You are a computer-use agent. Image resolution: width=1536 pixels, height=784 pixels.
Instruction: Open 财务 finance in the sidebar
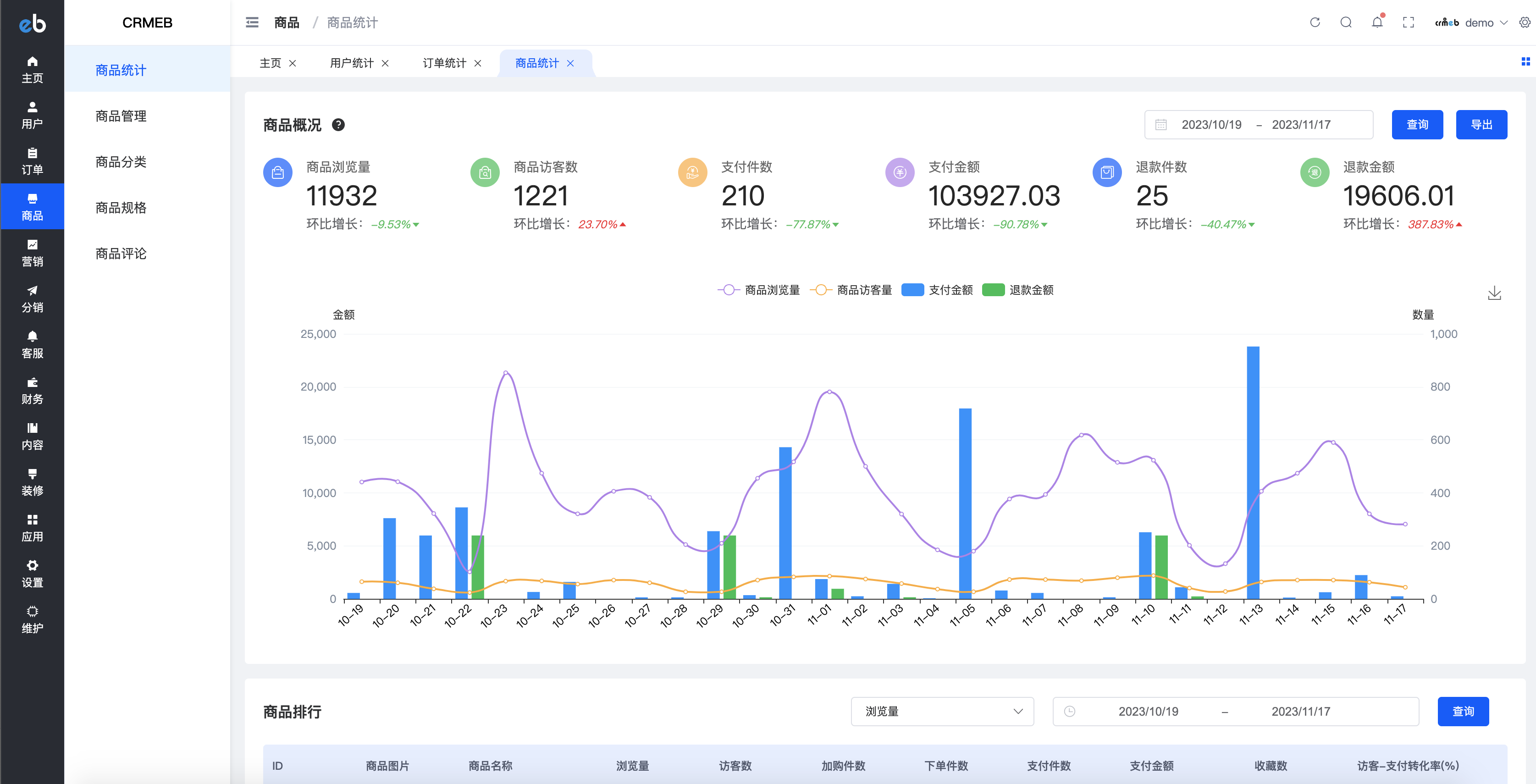coord(32,390)
